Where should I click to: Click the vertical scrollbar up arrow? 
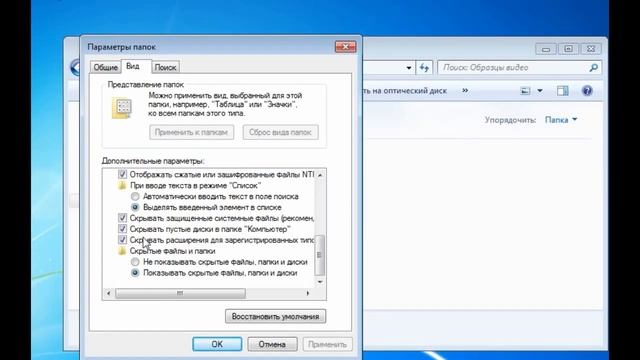(320, 175)
